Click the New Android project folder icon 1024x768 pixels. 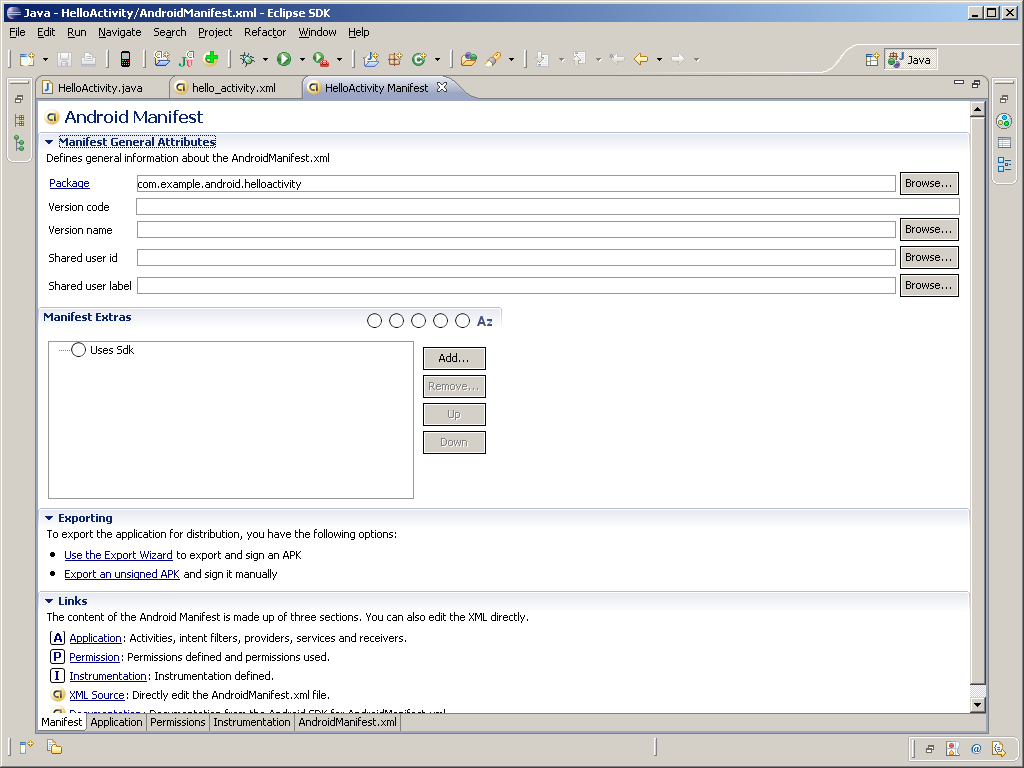coord(161,59)
